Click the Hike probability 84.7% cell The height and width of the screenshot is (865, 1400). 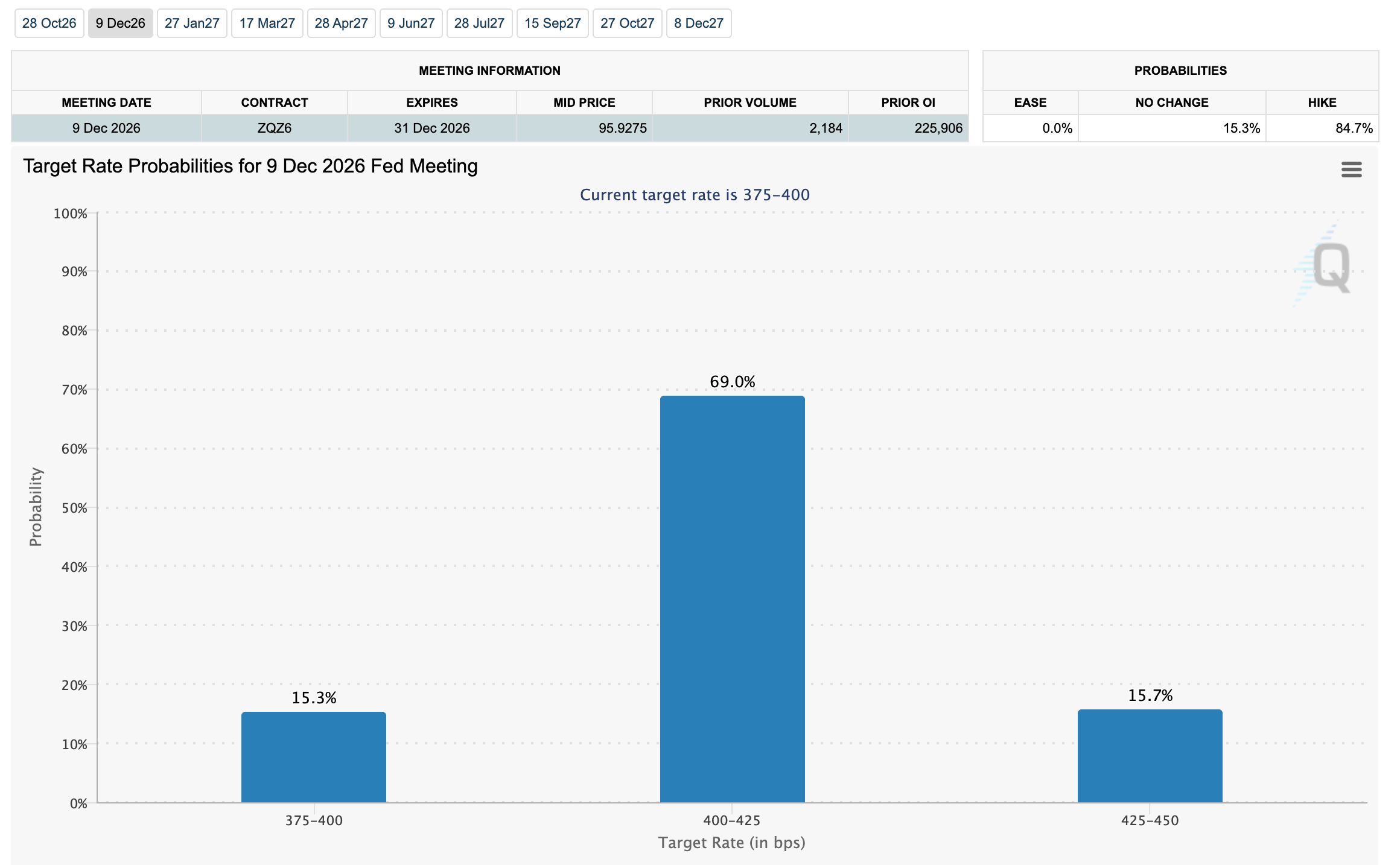pyautogui.click(x=1322, y=128)
